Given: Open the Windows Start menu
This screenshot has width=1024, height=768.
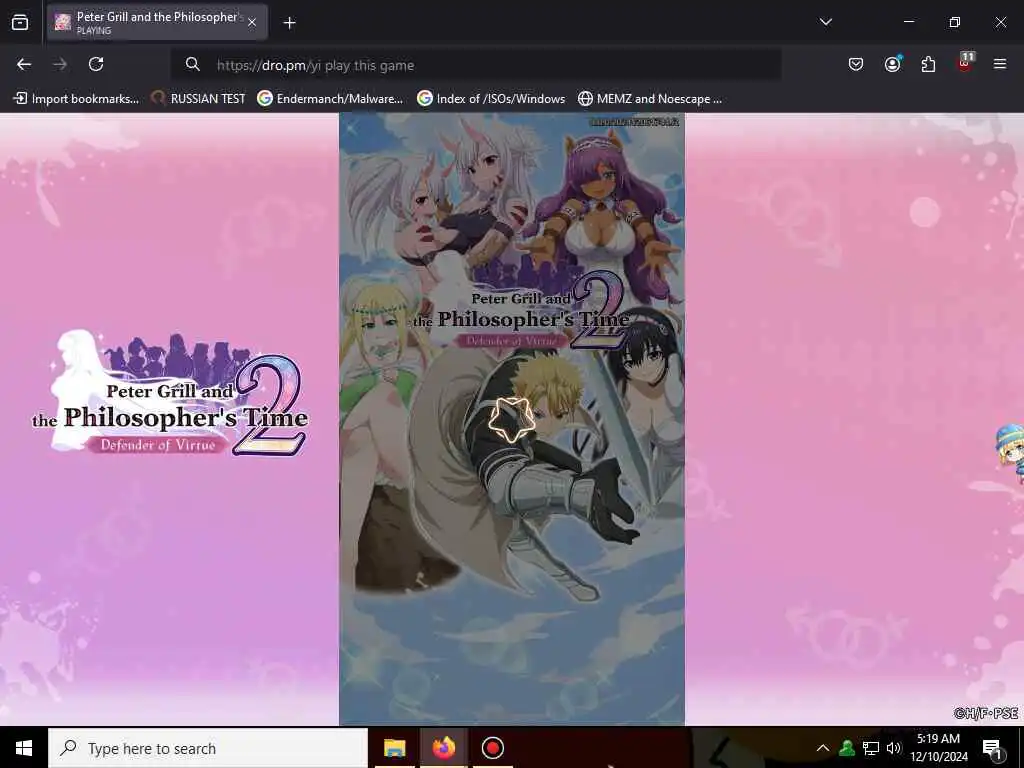Looking at the screenshot, I should 24,748.
